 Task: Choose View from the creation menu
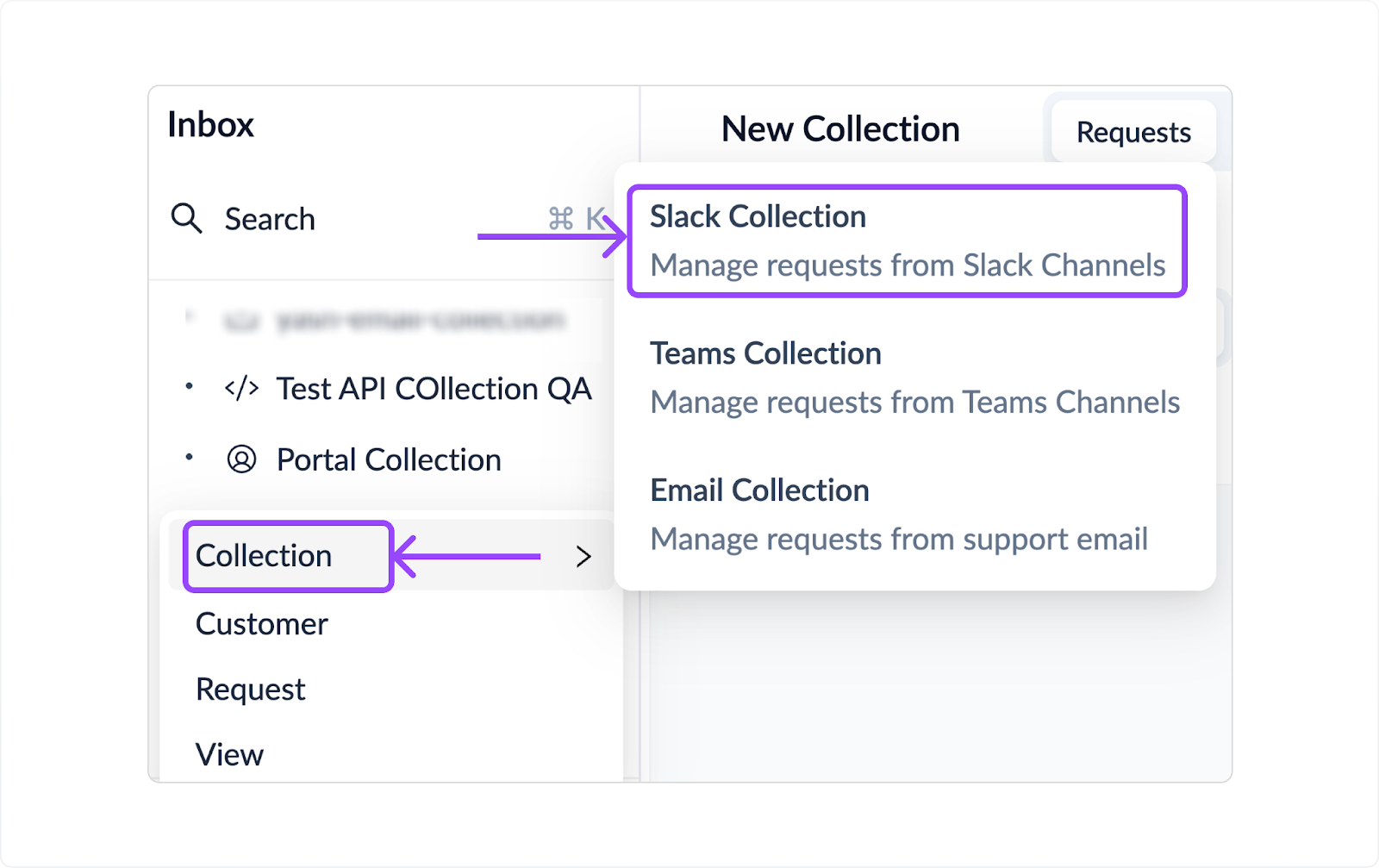point(229,754)
